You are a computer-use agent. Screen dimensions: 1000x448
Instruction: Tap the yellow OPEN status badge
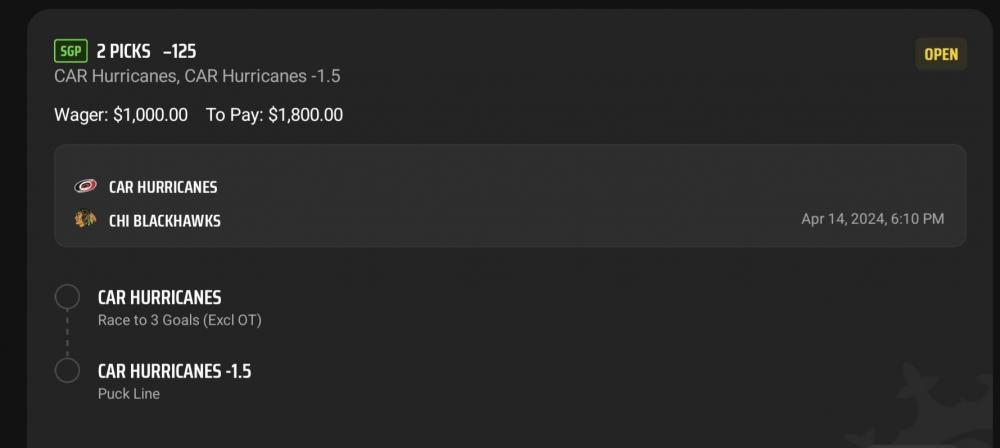(x=940, y=54)
